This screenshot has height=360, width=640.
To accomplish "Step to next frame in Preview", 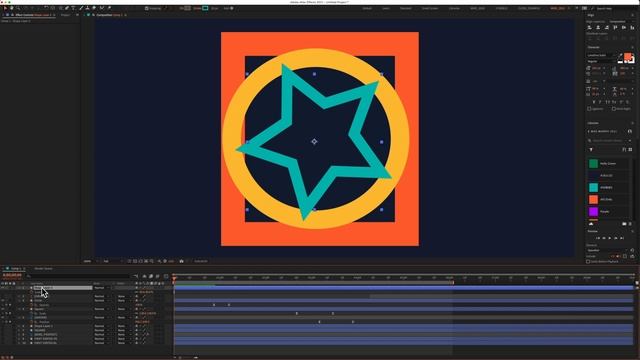I will point(616,238).
